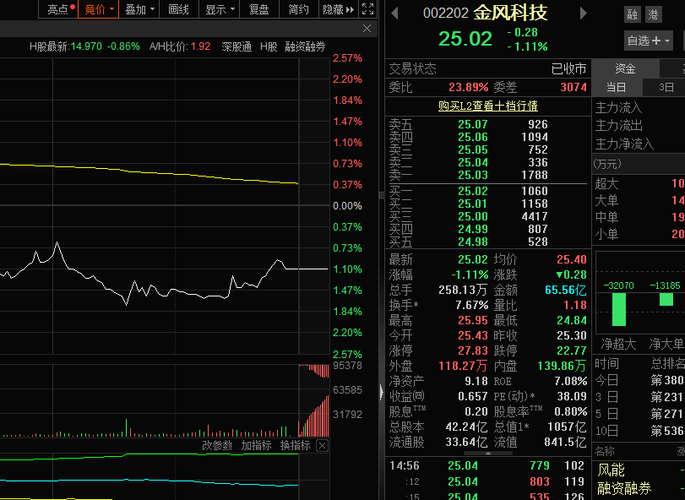The image size is (685, 500).
Task: Click the 10日 ranking row
Action: [640, 431]
